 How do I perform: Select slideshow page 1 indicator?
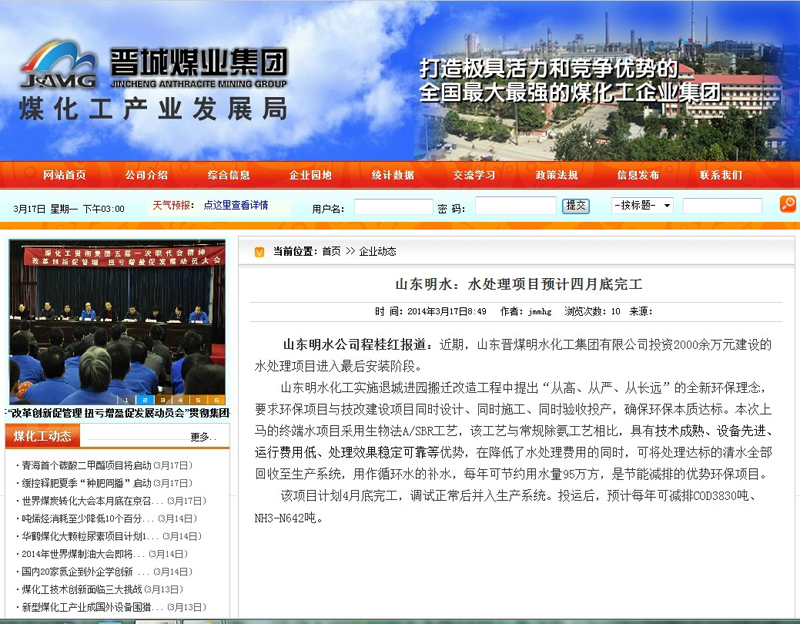tap(127, 400)
